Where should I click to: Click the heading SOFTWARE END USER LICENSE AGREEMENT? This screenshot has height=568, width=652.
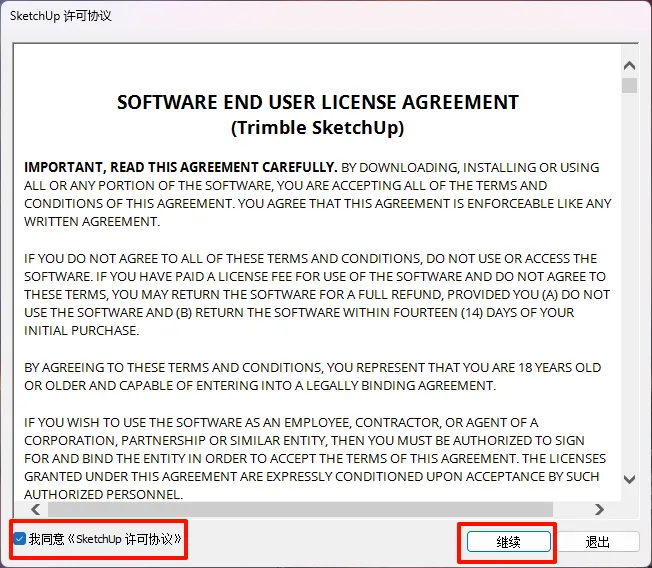pos(318,102)
